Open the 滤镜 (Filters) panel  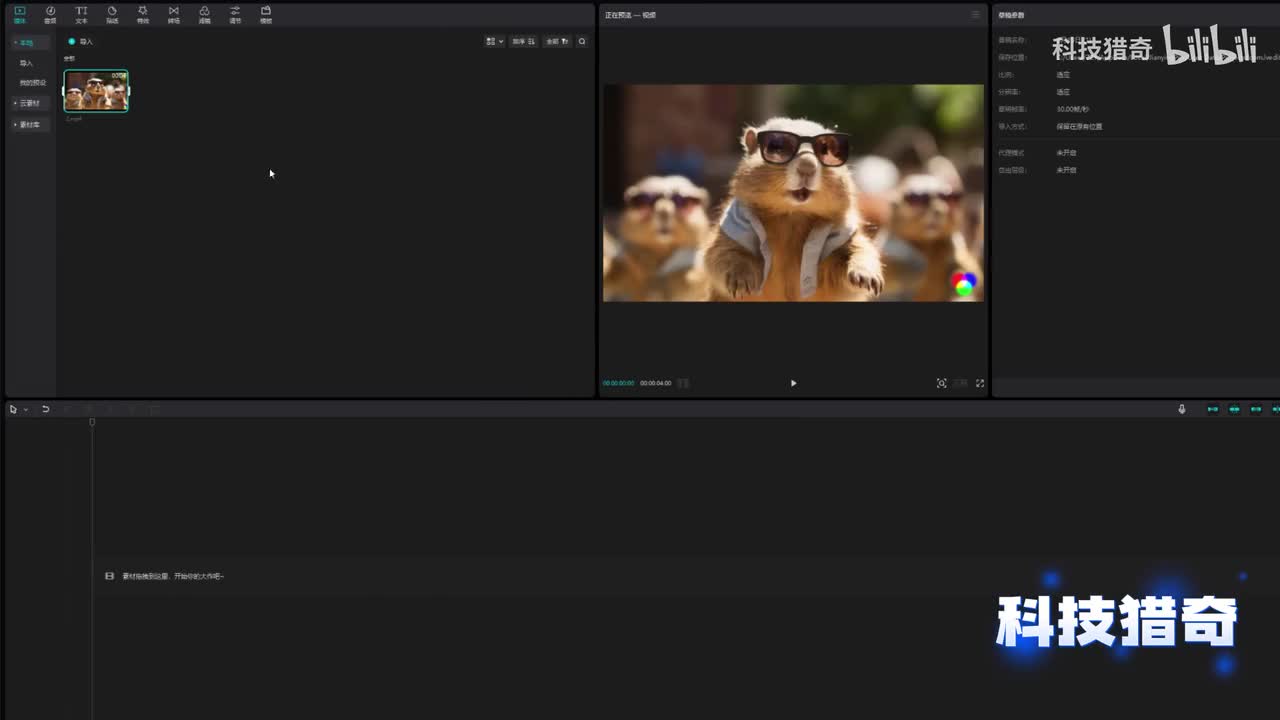[x=204, y=14]
